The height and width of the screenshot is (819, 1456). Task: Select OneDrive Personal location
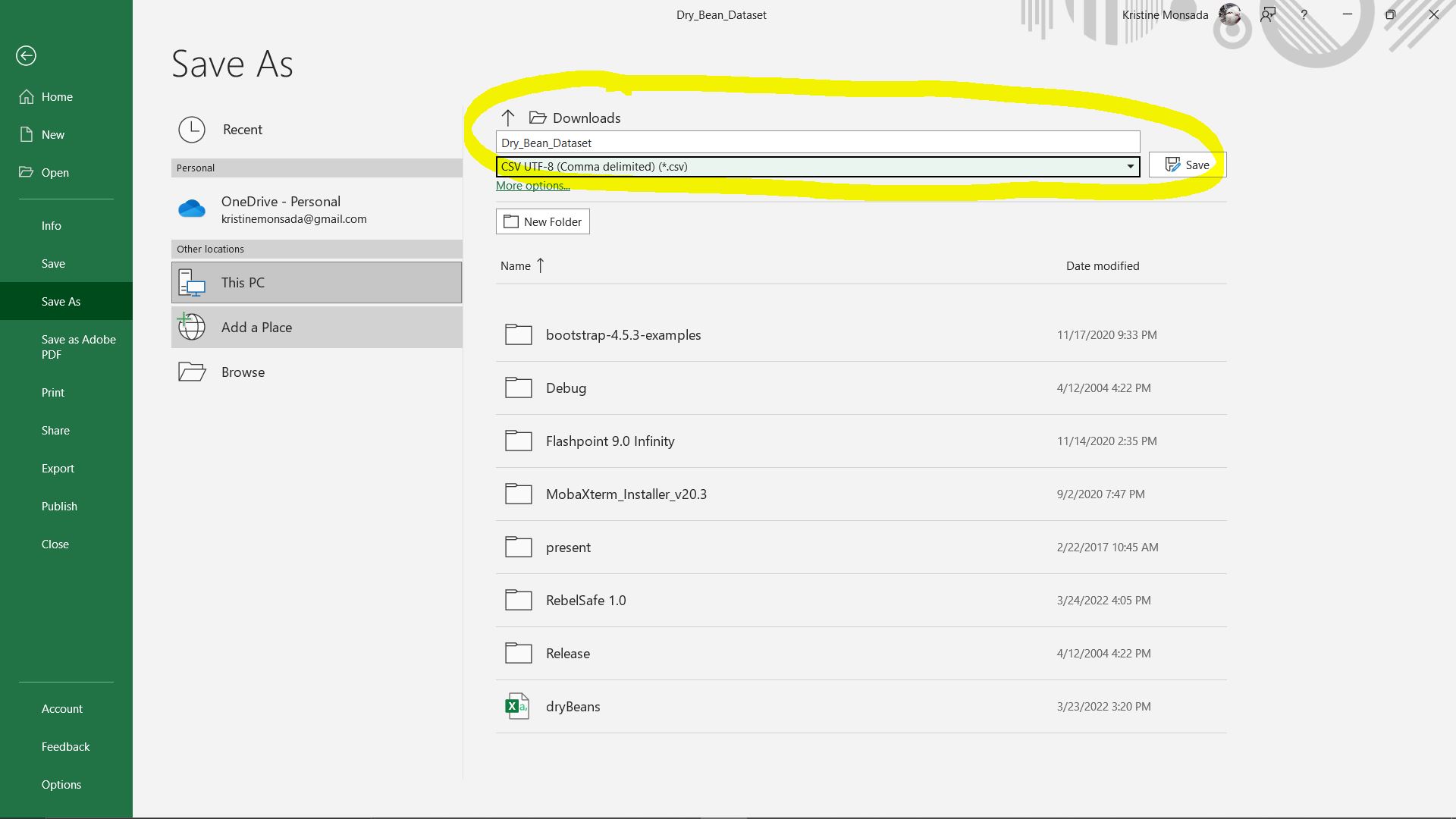point(280,208)
